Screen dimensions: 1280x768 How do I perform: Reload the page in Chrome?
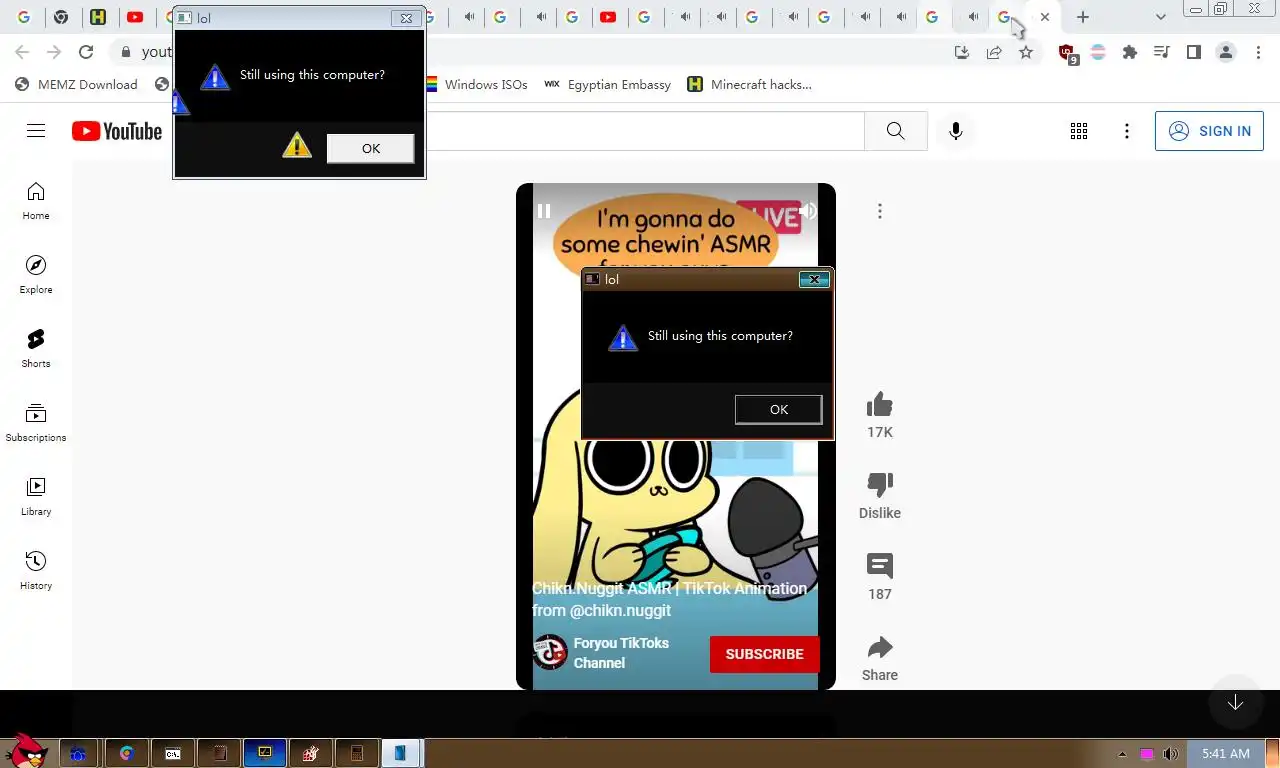click(x=86, y=52)
